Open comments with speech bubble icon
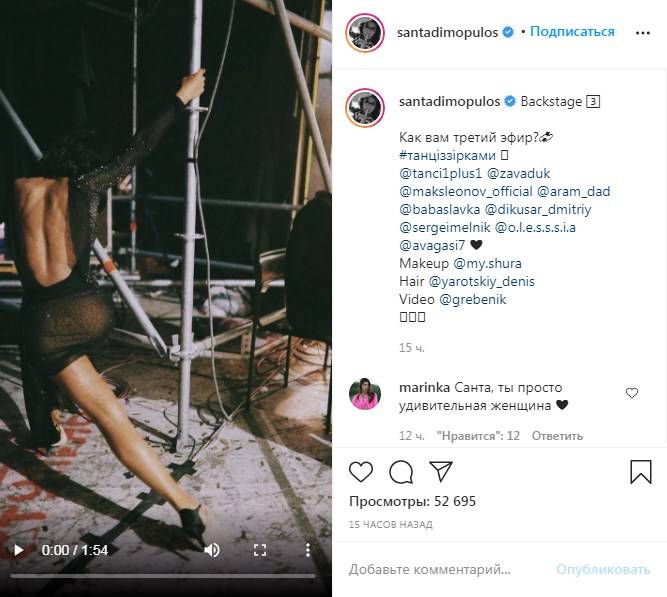The height and width of the screenshot is (597, 667). [x=401, y=472]
